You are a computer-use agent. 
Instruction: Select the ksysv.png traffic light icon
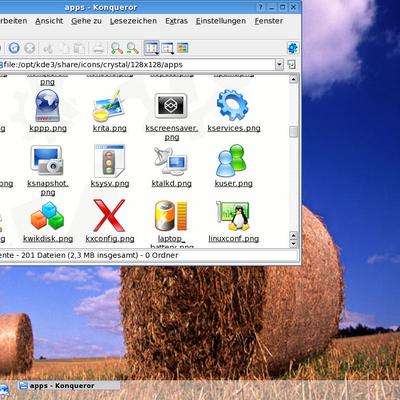point(109,161)
